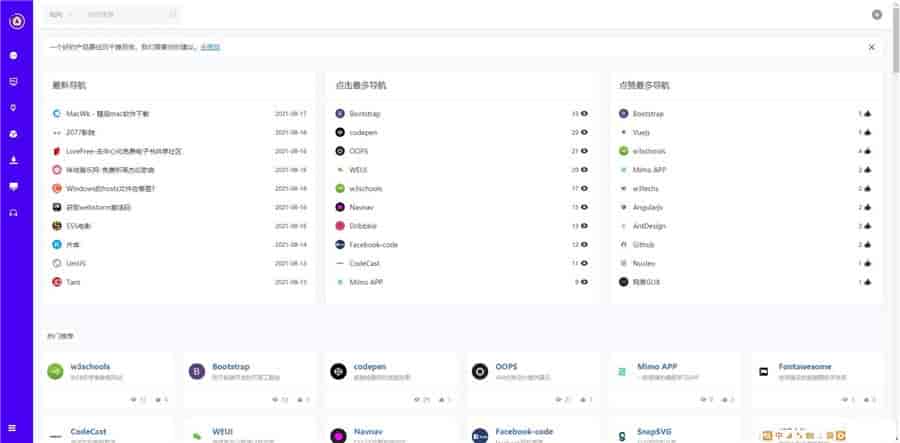Click the like icon on the codepen card
This screenshot has height=443, width=900.
pyautogui.click(x=441, y=399)
